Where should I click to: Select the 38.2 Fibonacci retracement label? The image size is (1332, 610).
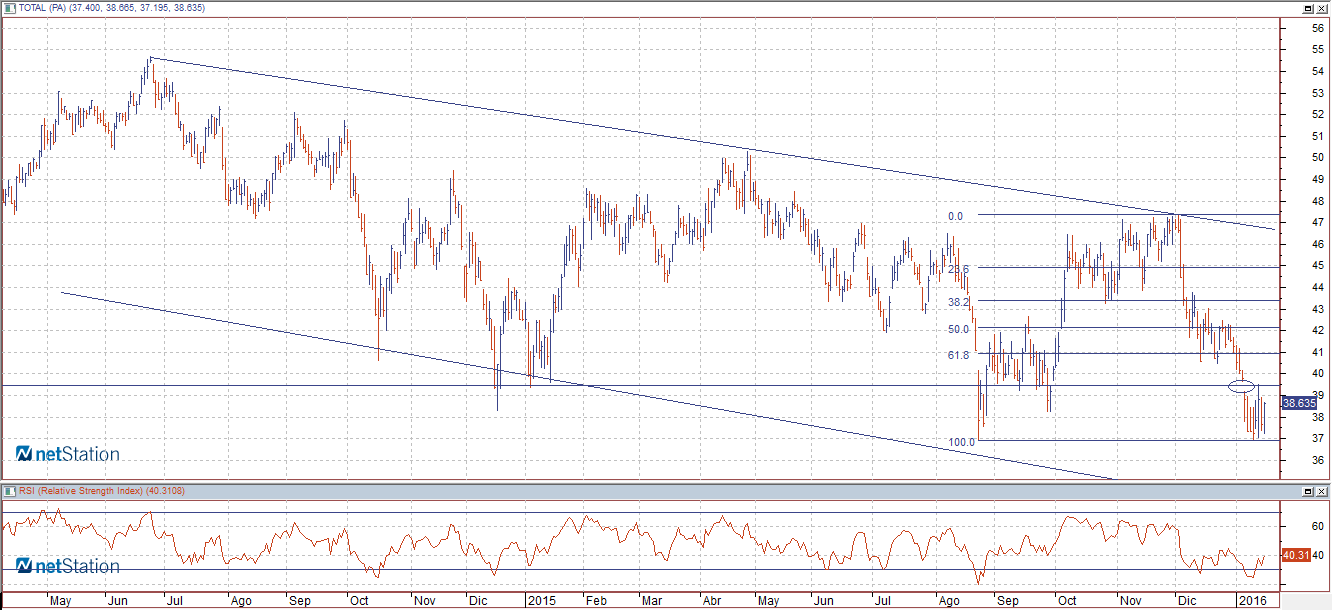[958, 302]
